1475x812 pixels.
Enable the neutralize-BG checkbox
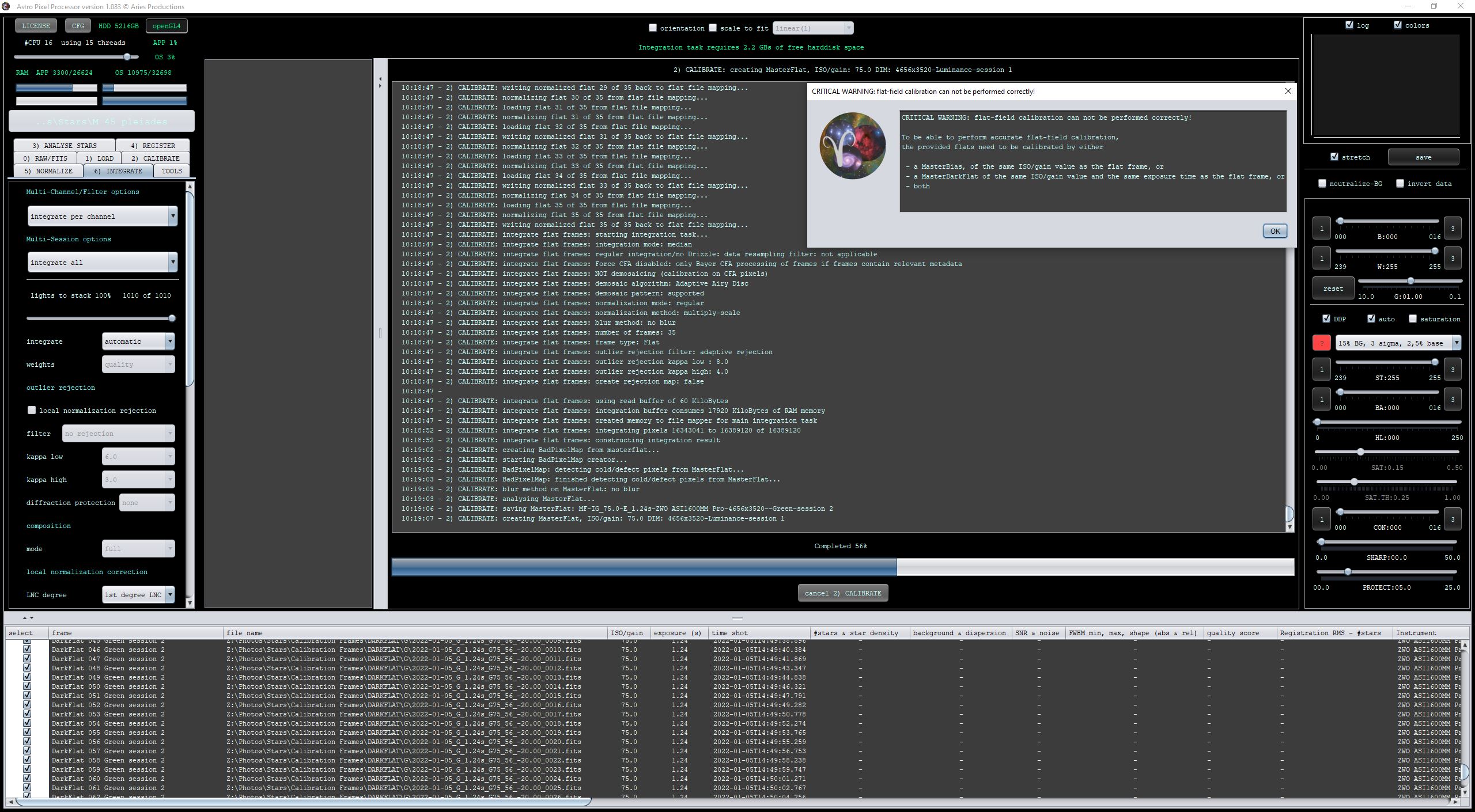pos(1322,183)
